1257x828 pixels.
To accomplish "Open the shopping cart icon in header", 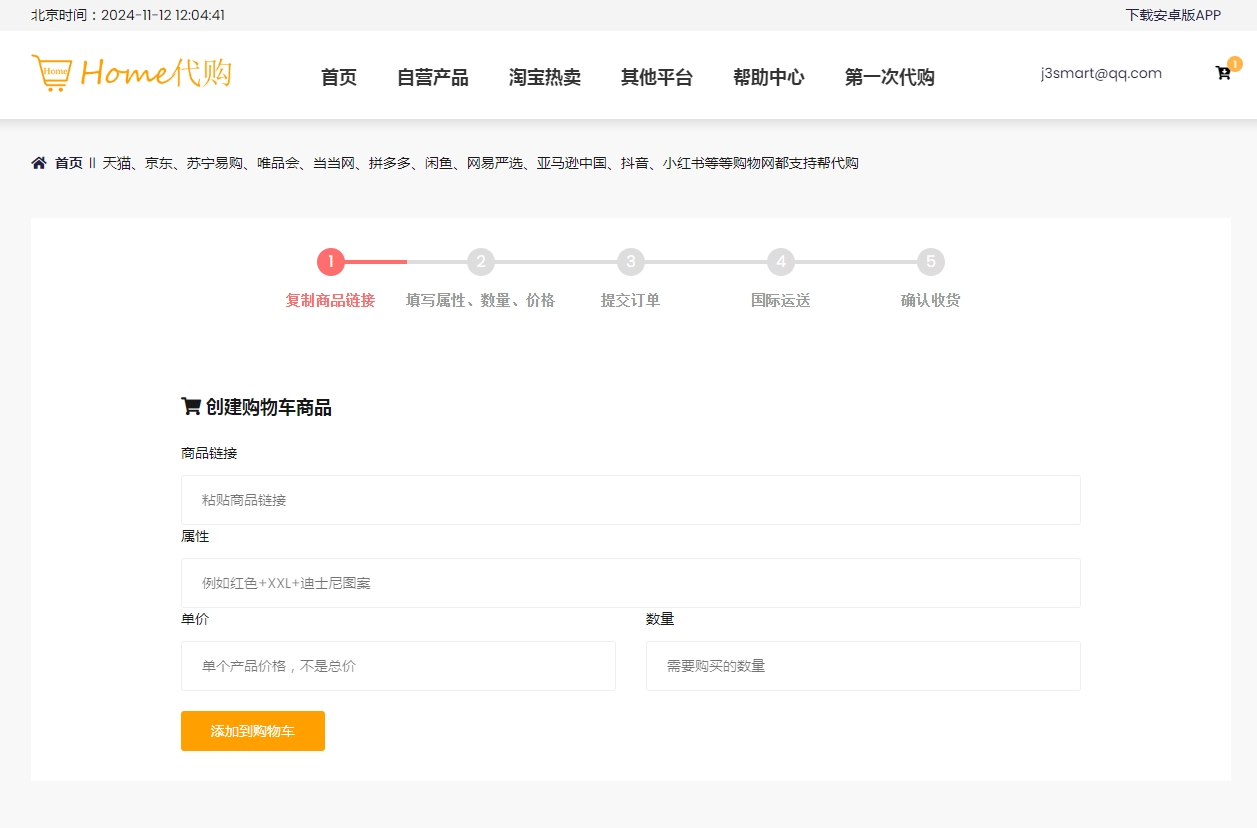I will pyautogui.click(x=1223, y=73).
